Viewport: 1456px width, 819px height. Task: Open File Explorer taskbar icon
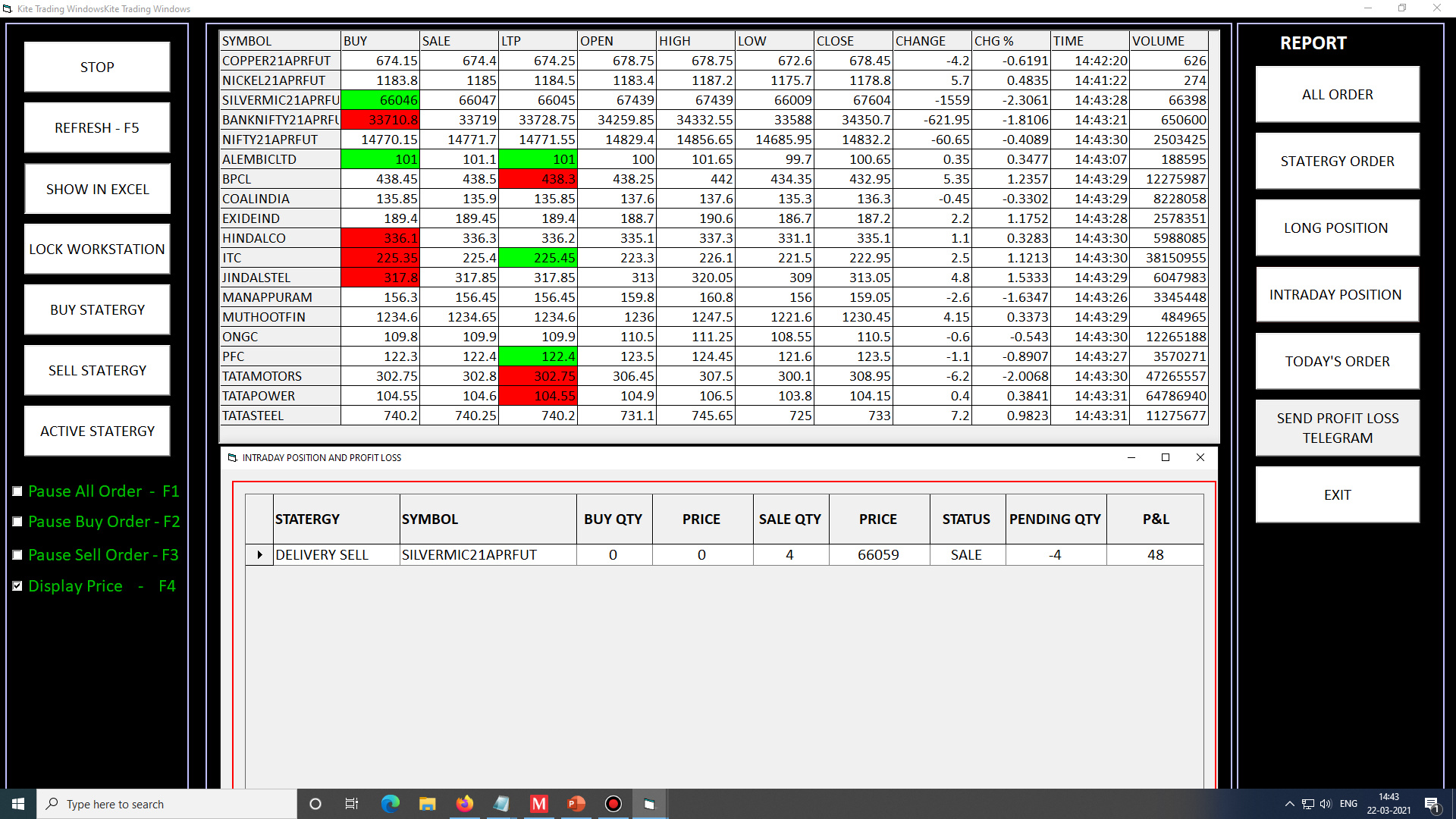tap(428, 804)
